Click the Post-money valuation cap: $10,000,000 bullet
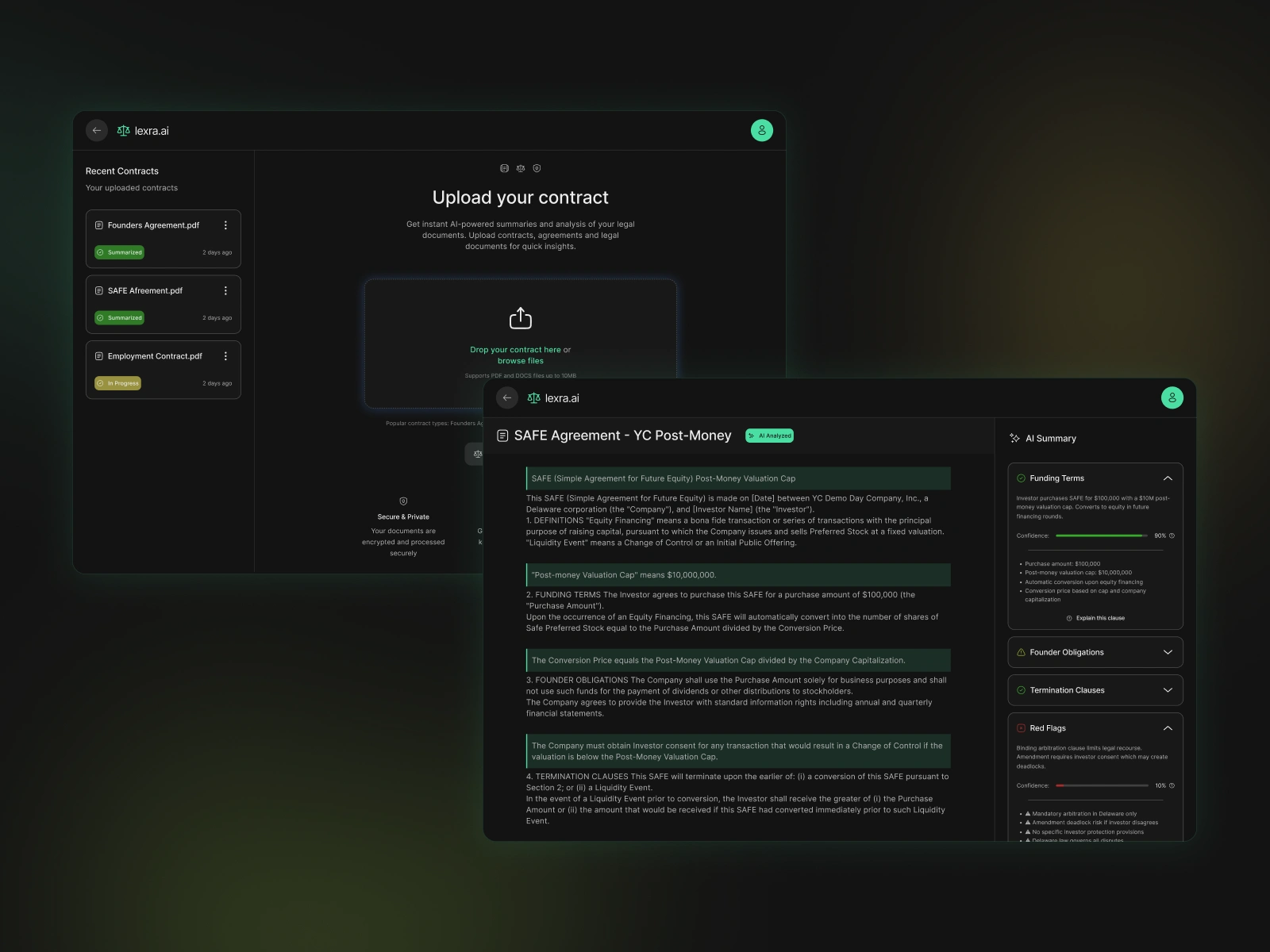Screen dimensions: 1270x952 click(x=1078, y=573)
